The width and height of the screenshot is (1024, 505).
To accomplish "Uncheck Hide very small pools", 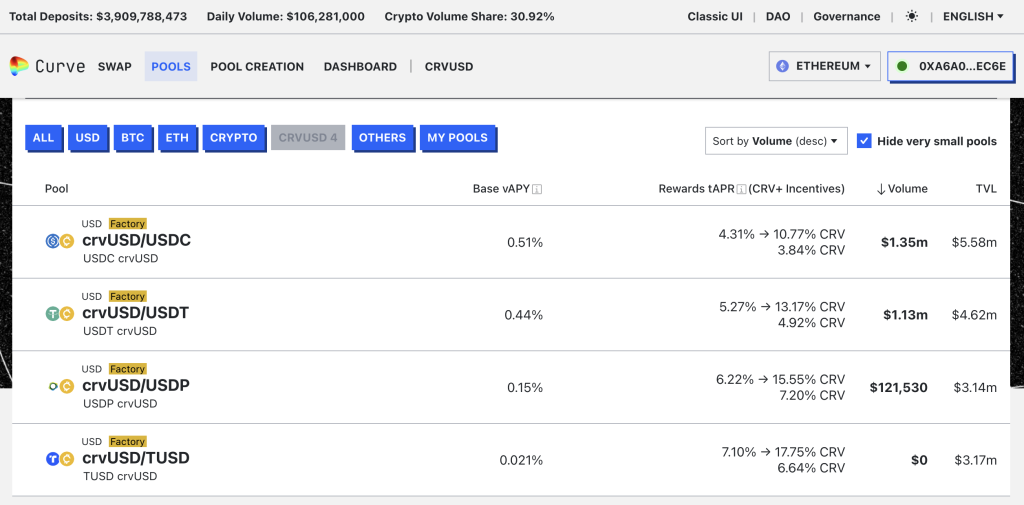I will pyautogui.click(x=864, y=140).
